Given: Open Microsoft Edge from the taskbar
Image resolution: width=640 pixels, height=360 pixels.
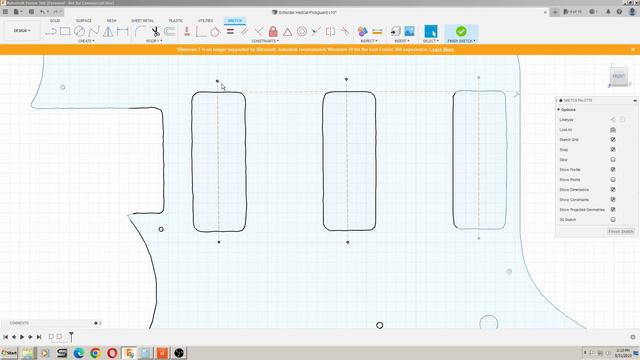Looking at the screenshot, I should coord(79,353).
